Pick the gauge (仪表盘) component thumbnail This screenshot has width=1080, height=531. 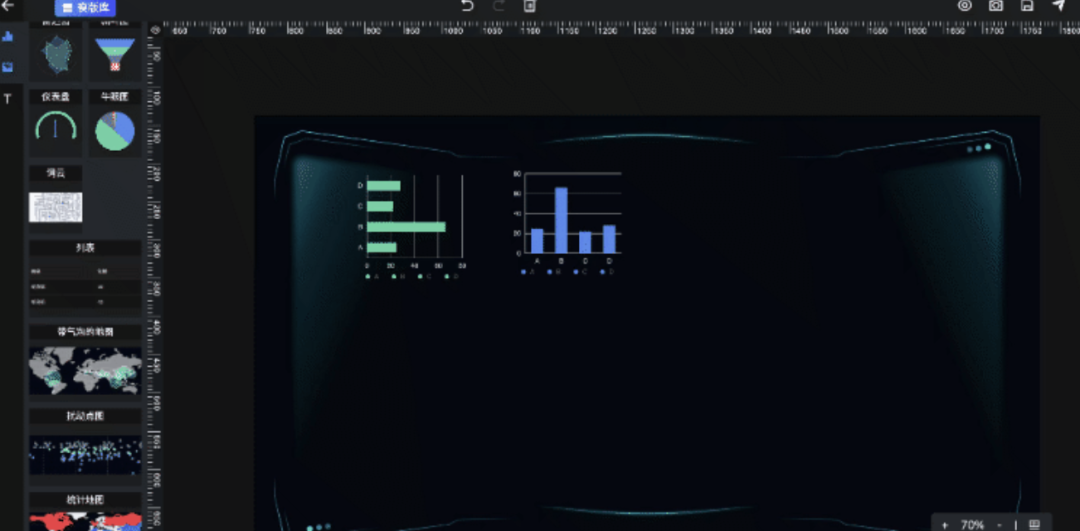[x=55, y=131]
